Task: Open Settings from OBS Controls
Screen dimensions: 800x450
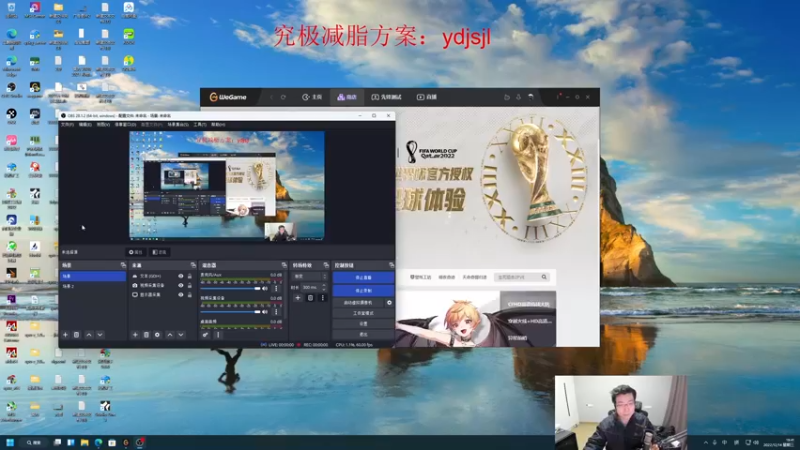Action: (x=363, y=324)
